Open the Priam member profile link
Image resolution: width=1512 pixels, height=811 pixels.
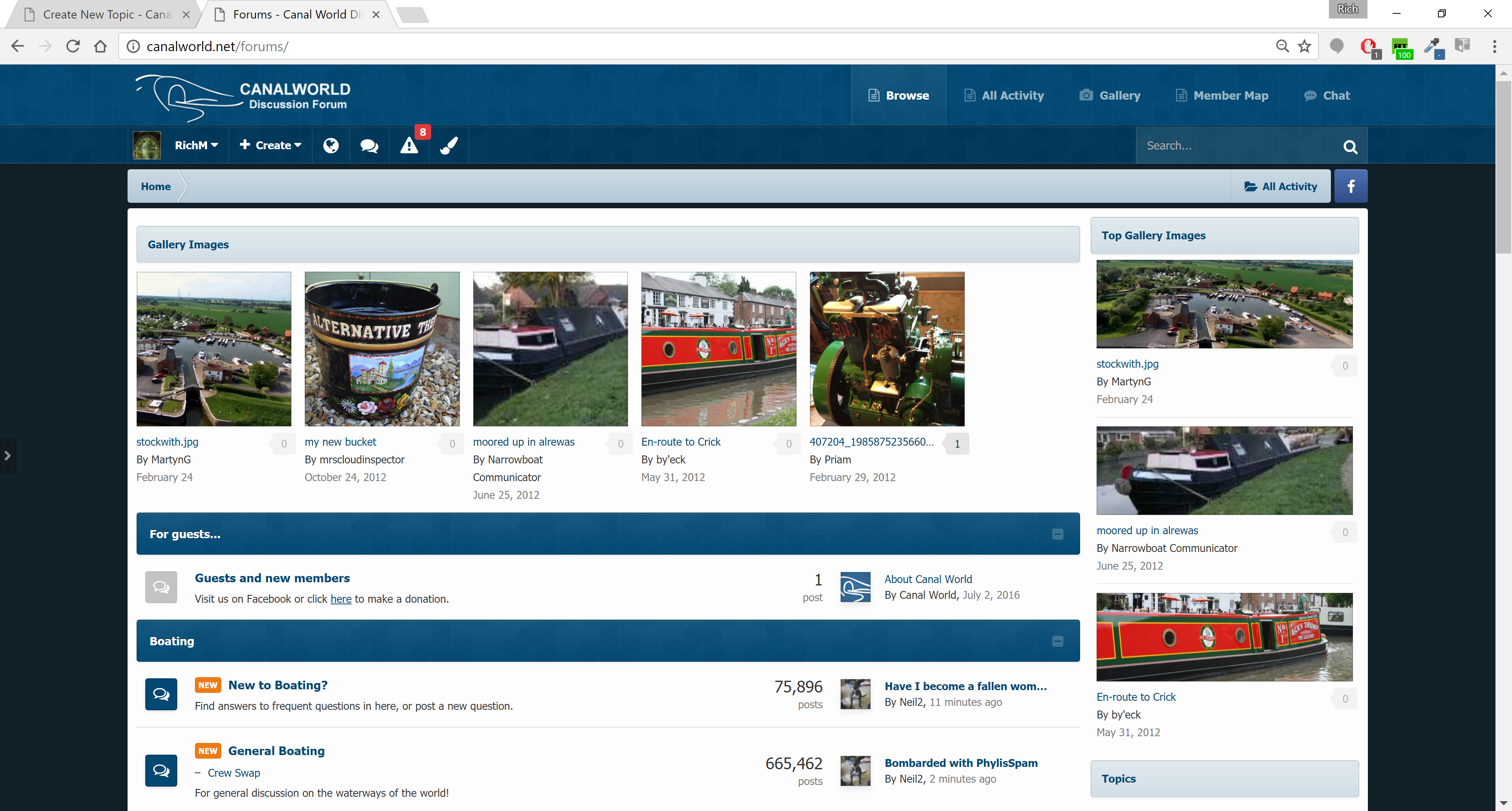[x=838, y=459]
